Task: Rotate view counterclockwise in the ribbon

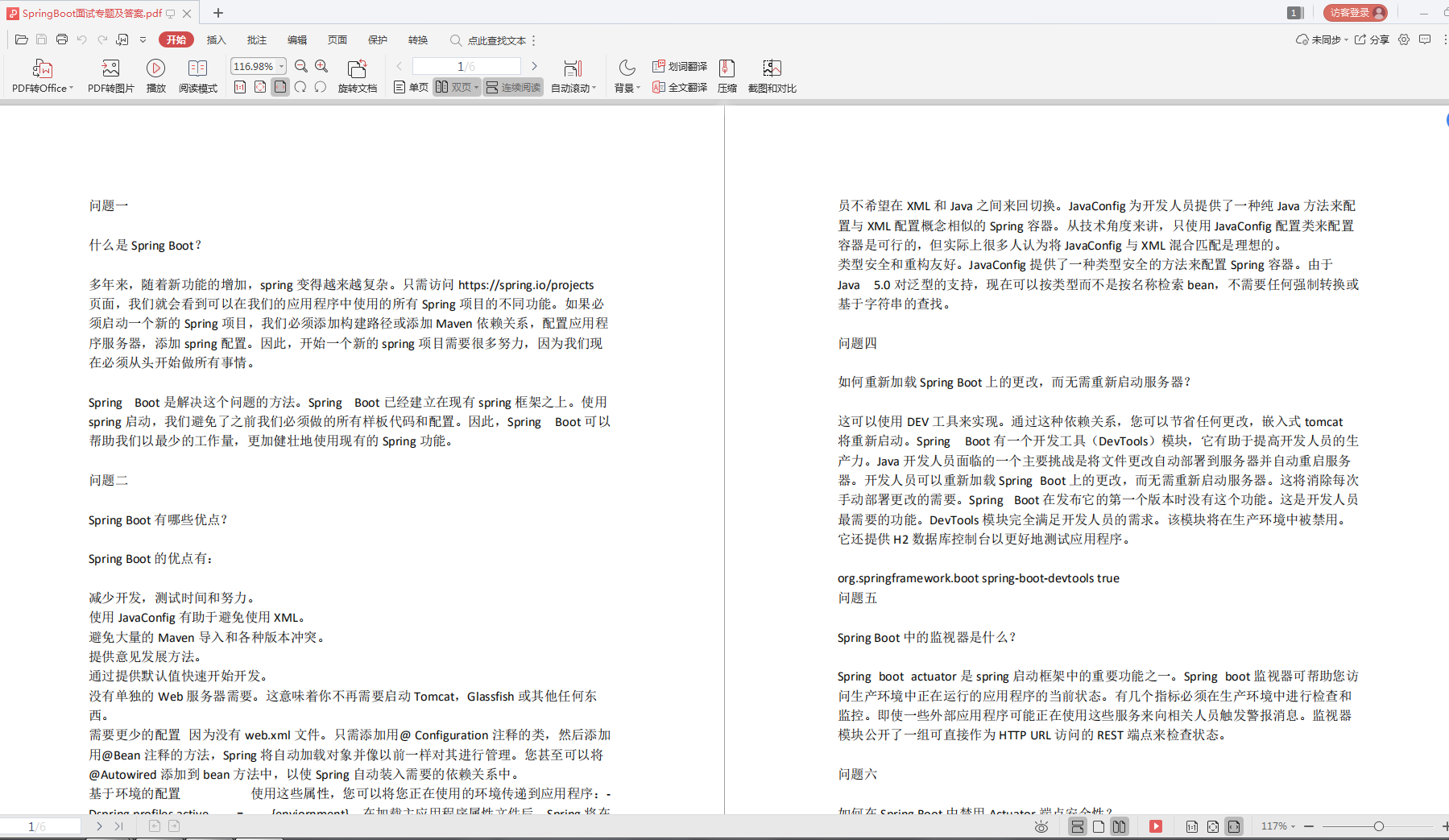Action: (321, 87)
